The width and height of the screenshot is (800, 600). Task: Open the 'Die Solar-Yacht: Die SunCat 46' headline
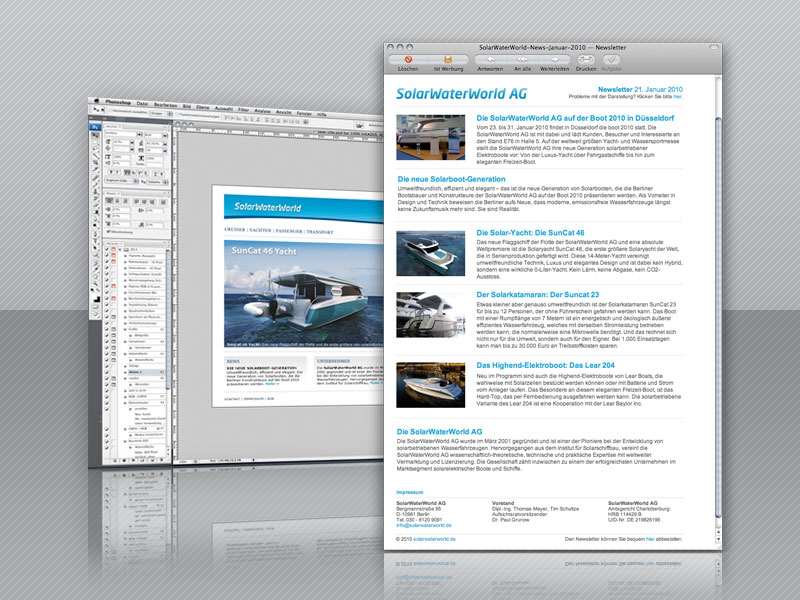[530, 233]
